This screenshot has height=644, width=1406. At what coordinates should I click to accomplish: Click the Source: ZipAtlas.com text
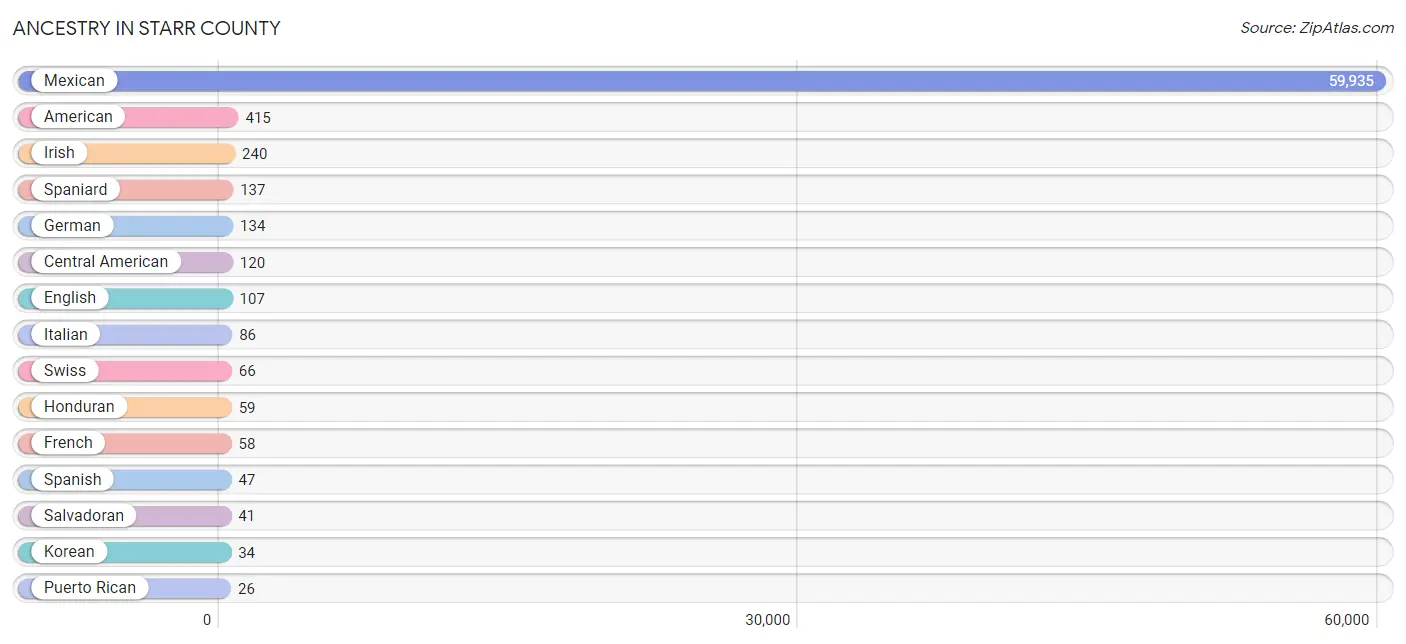click(1317, 28)
